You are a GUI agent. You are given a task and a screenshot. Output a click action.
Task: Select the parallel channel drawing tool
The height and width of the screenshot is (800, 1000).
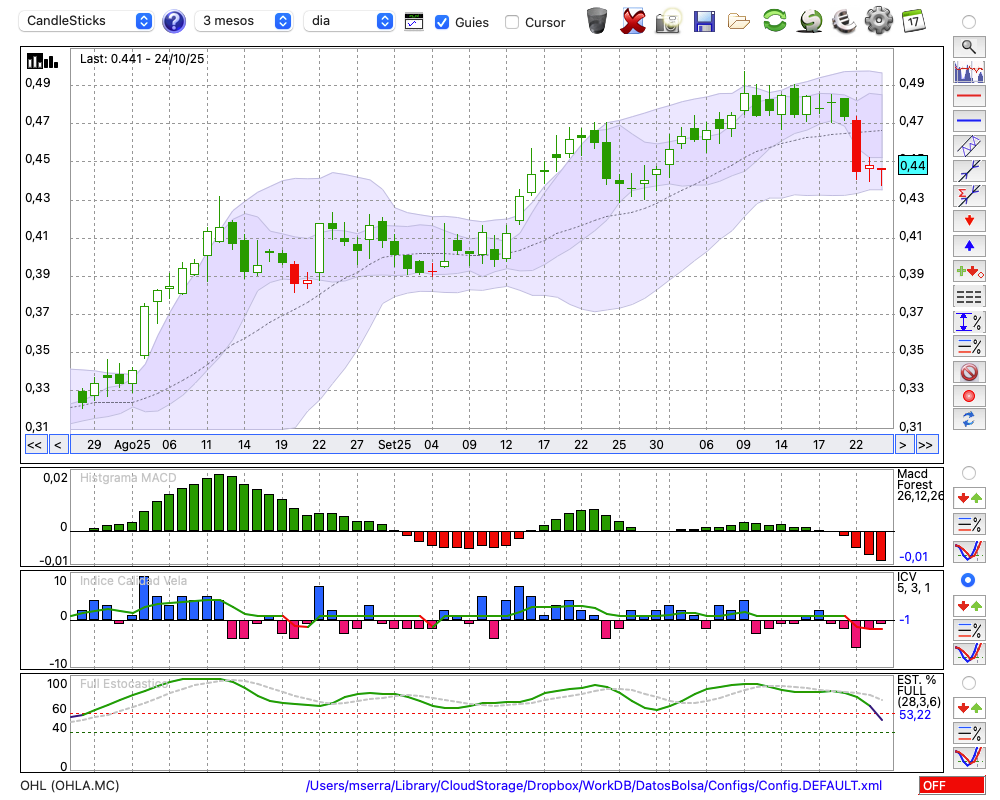969,145
